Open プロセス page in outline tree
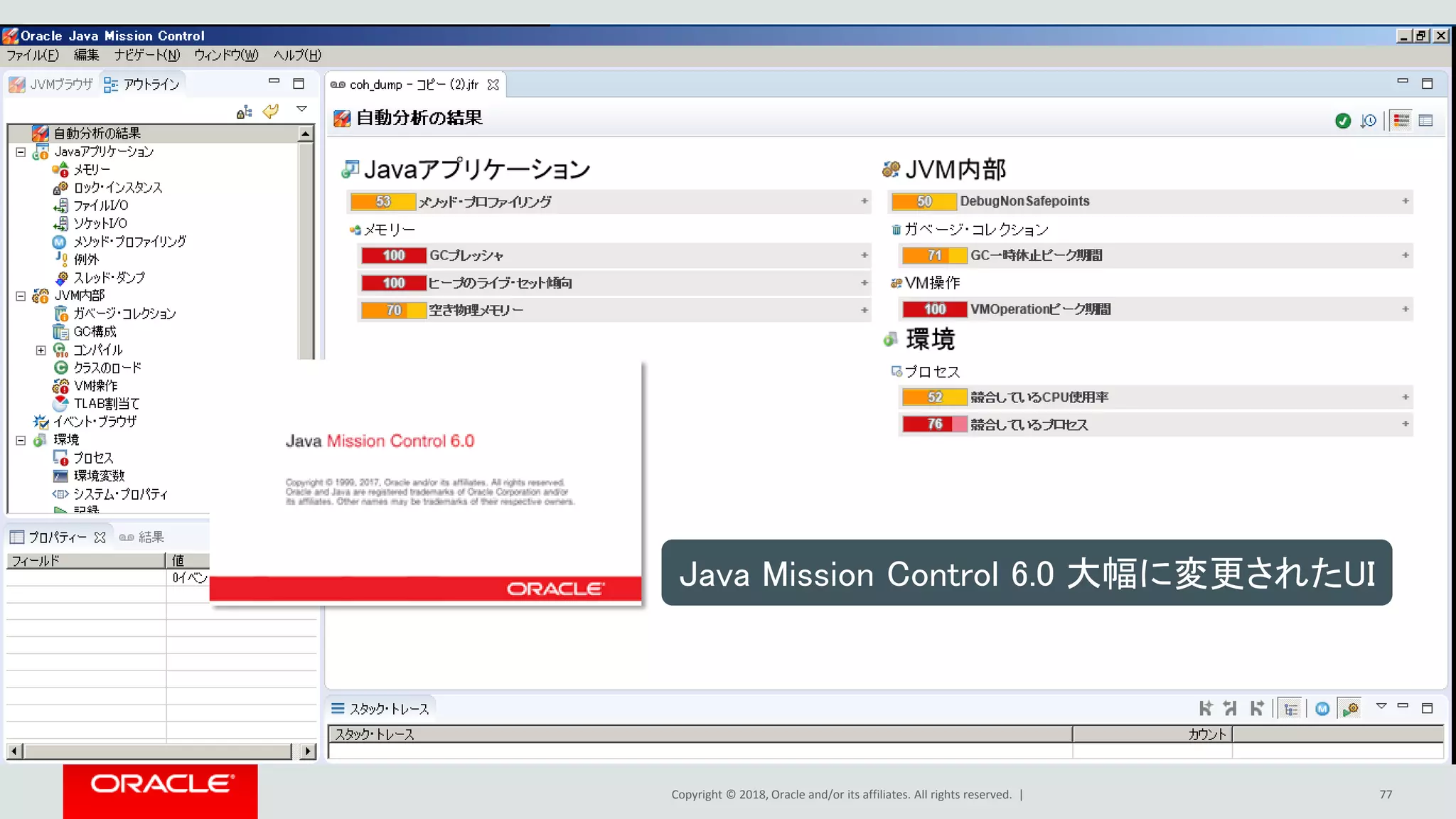The image size is (1456, 819). [x=93, y=458]
